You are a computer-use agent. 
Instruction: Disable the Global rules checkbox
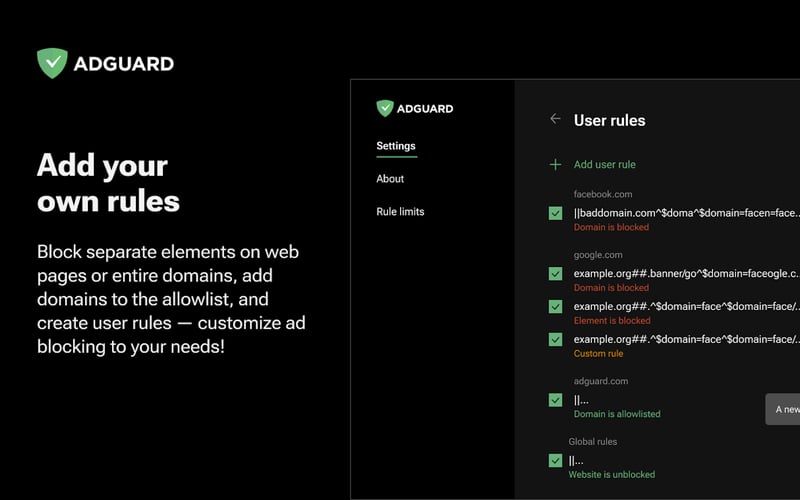coord(555,461)
